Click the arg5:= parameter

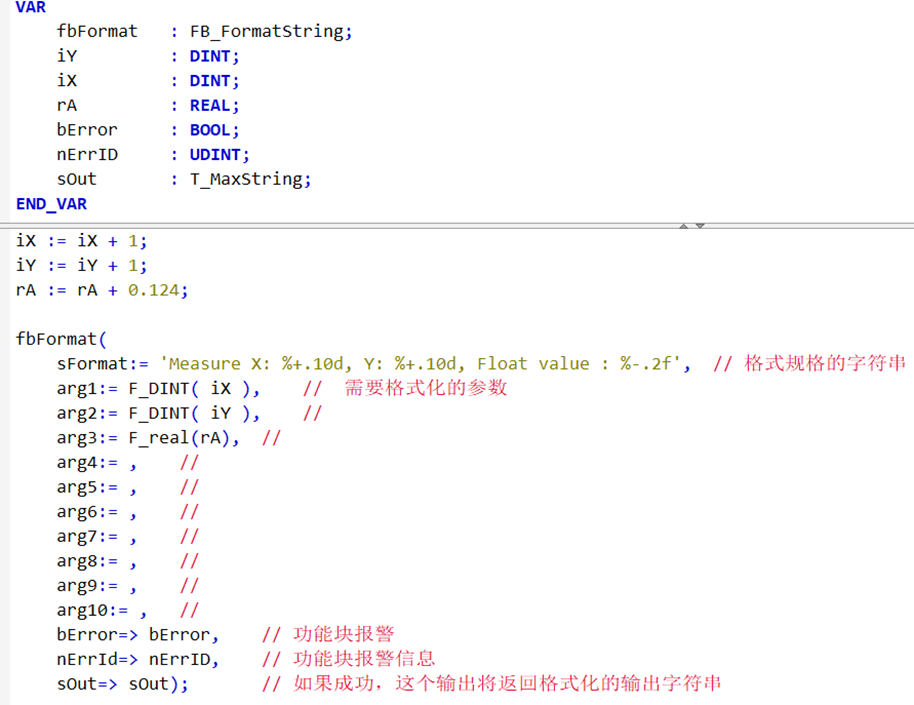point(87,487)
